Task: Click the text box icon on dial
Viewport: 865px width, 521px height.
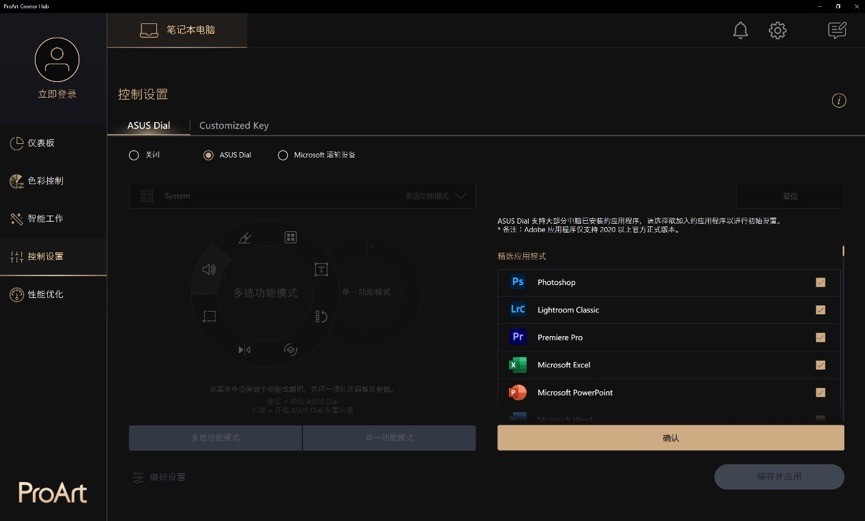Action: [321, 269]
